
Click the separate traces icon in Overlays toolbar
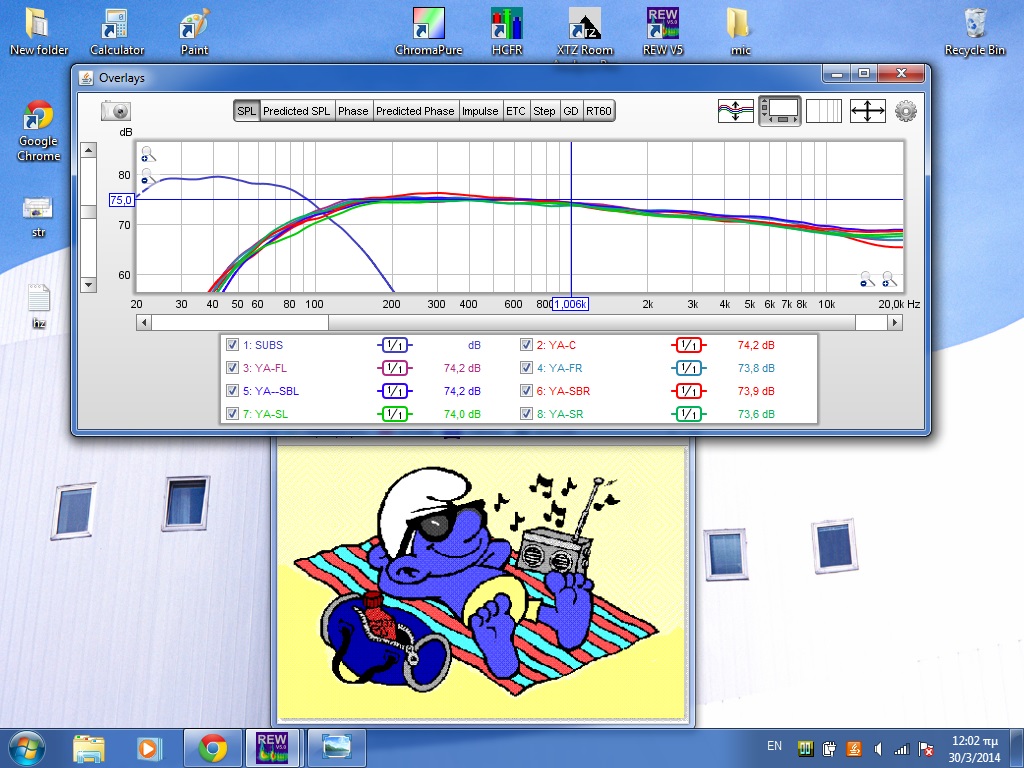tap(735, 111)
